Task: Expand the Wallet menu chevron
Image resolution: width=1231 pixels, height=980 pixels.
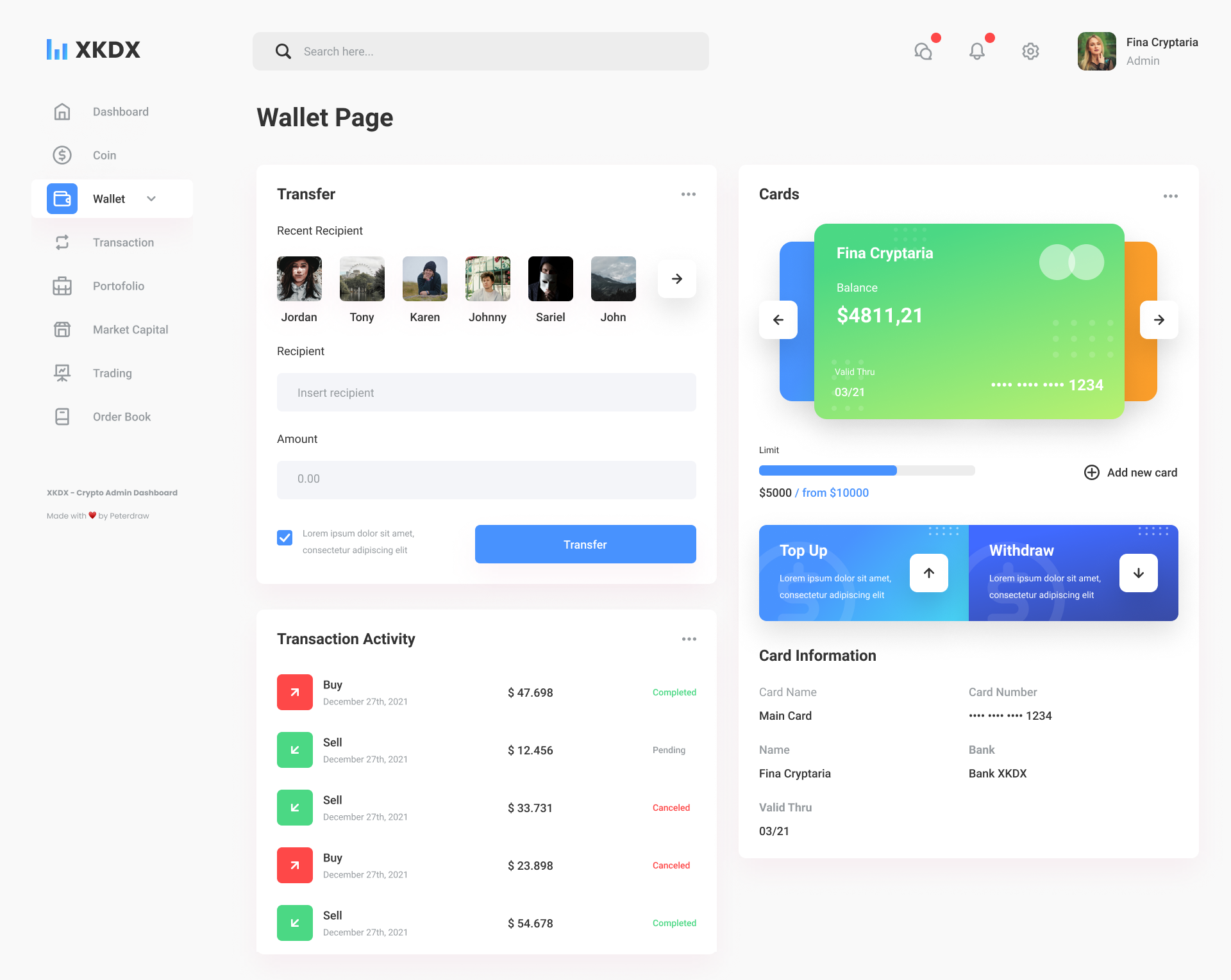Action: [x=151, y=199]
